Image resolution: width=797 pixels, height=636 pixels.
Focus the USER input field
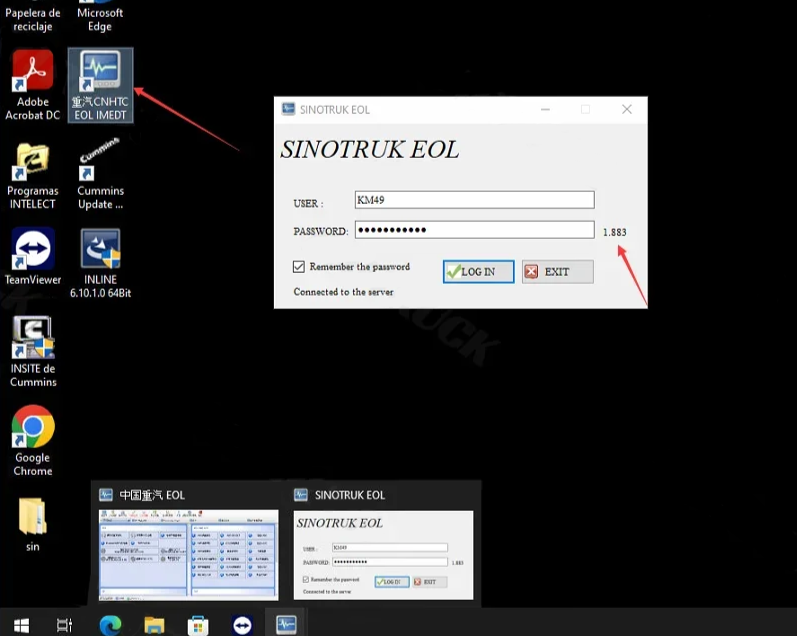(x=474, y=200)
